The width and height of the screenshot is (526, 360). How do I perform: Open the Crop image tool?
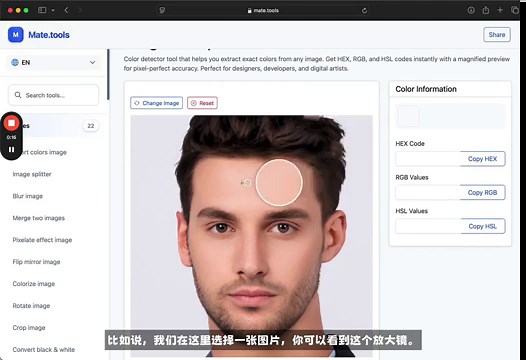tap(29, 328)
